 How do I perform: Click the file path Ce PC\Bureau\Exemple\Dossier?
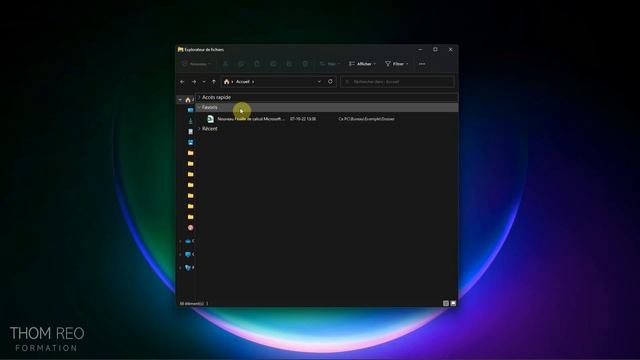tap(367, 119)
